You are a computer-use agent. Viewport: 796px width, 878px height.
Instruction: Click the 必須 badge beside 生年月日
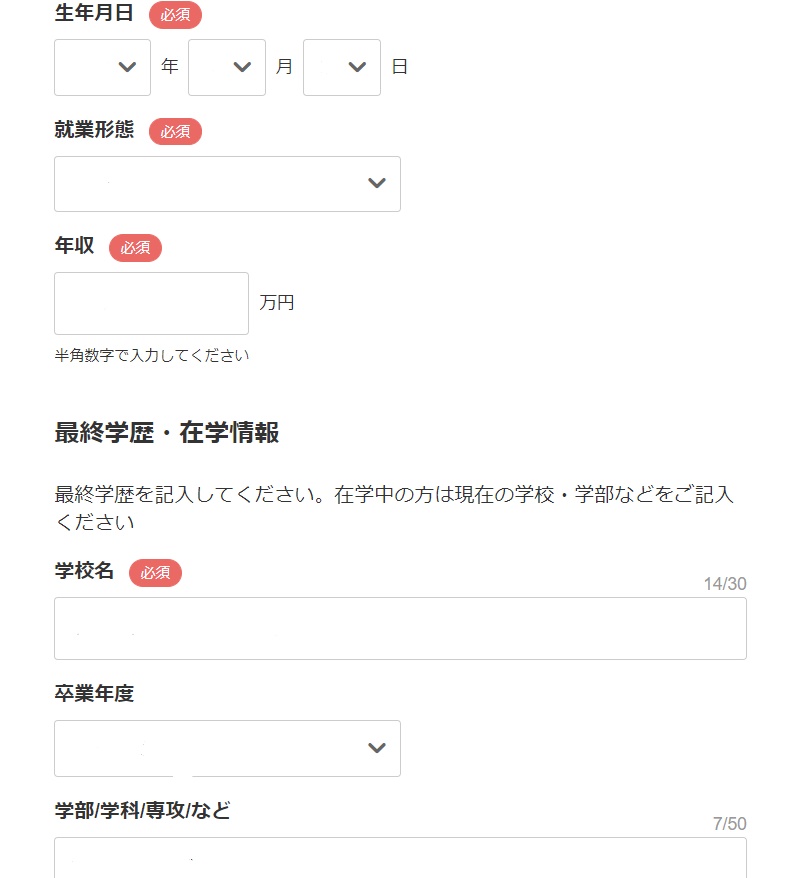pos(175,15)
